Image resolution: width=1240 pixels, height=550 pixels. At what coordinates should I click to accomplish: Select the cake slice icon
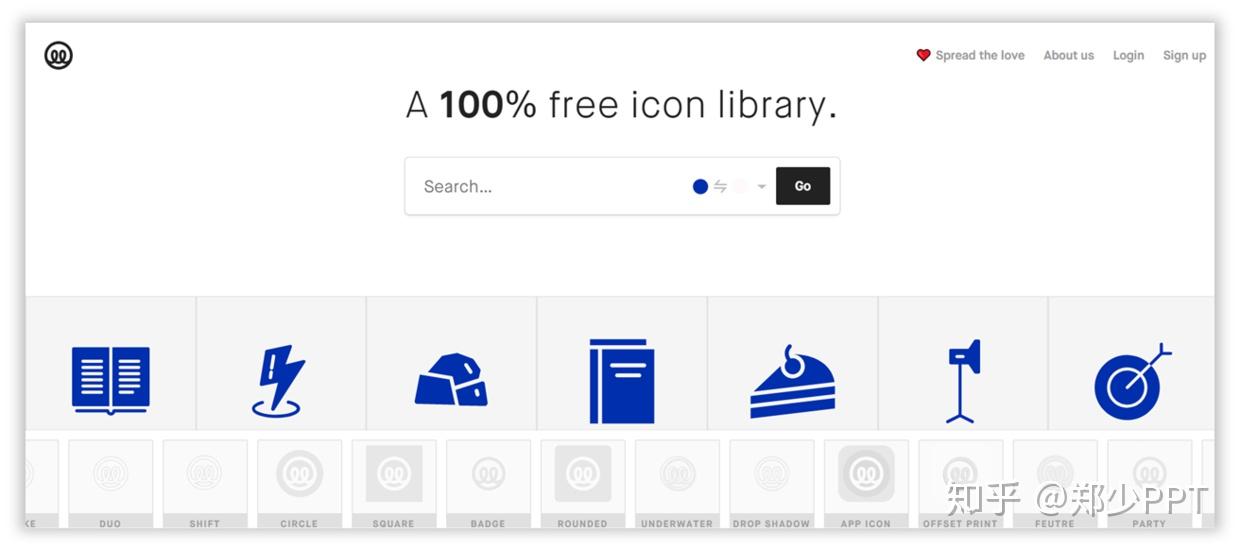click(793, 381)
